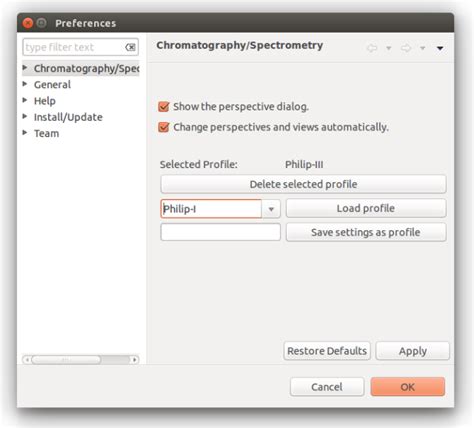This screenshot has height=428, width=474.
Task: Click the Chromatography/Spectrometry page heading
Action: (x=240, y=45)
